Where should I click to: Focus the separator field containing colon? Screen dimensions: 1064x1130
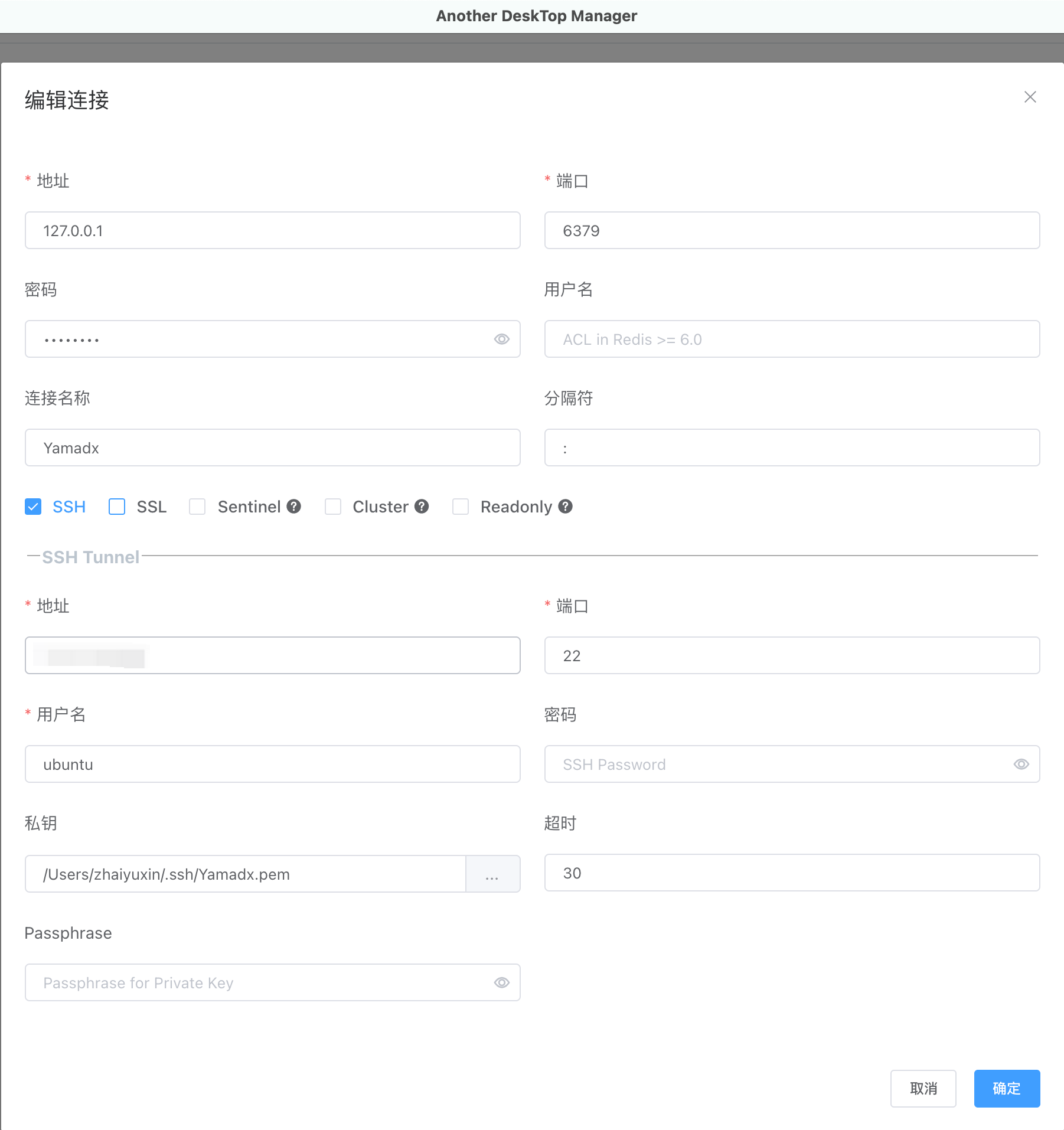click(792, 448)
